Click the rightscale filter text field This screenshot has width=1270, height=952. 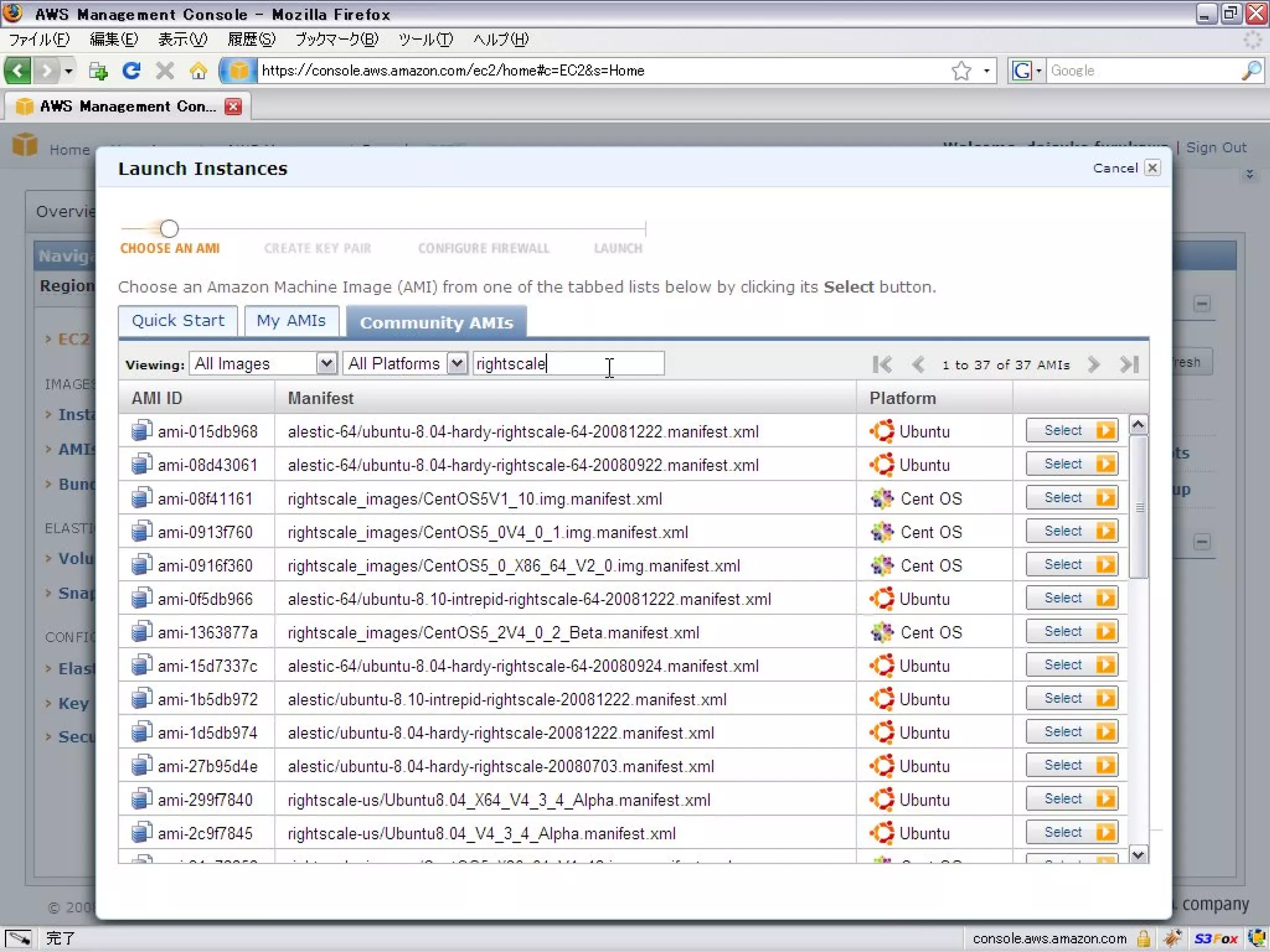coord(569,363)
